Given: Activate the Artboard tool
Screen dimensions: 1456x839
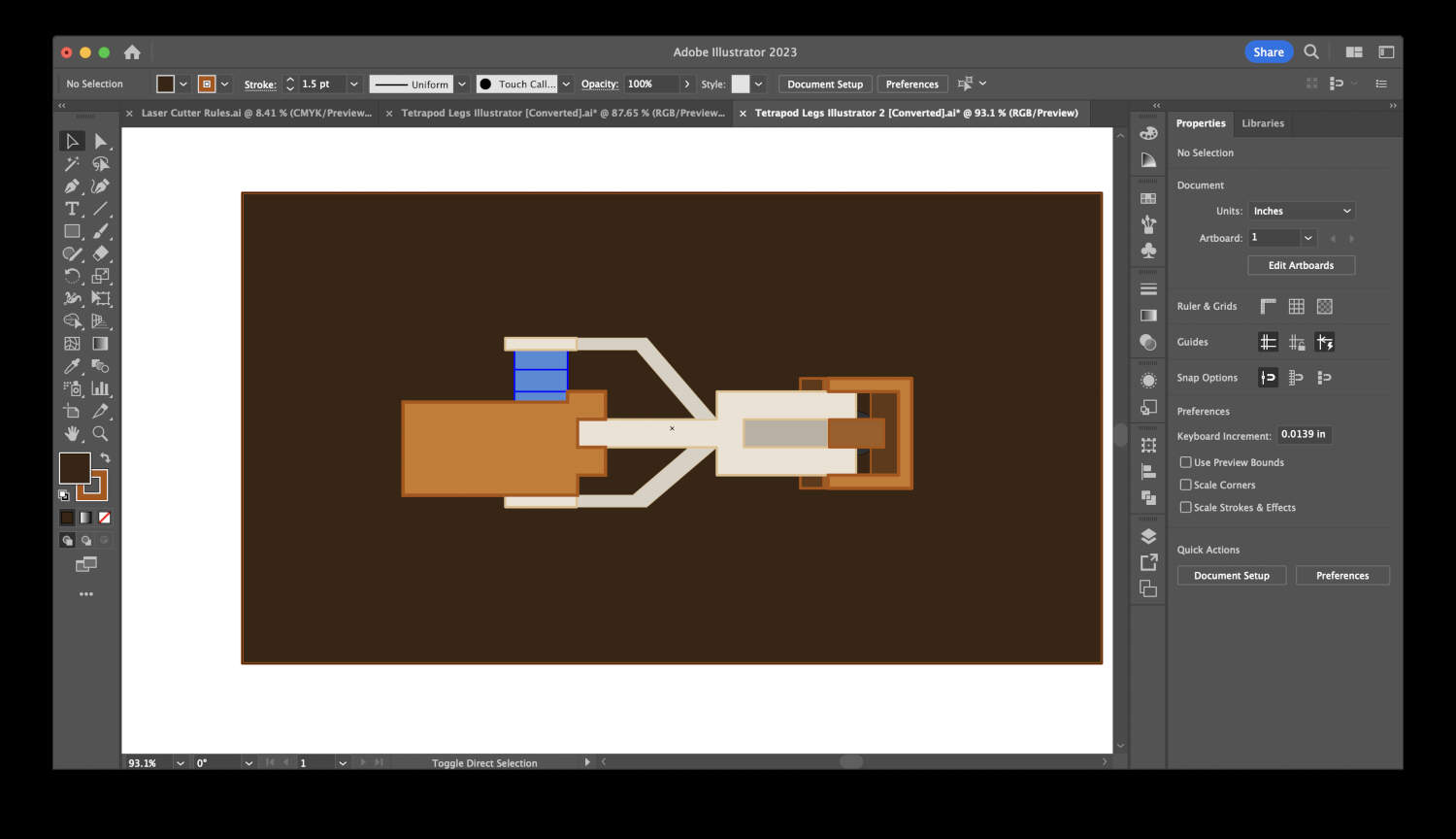Looking at the screenshot, I should click(x=72, y=411).
